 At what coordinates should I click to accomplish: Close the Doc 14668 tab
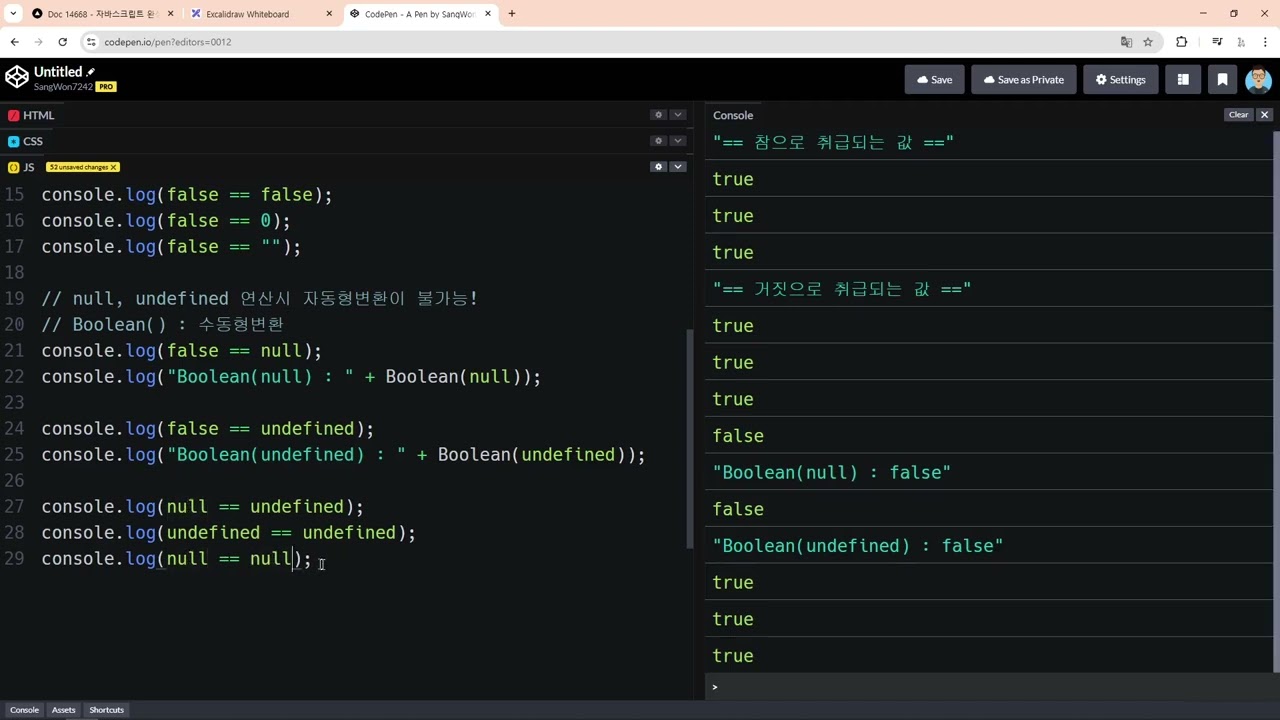(170, 14)
